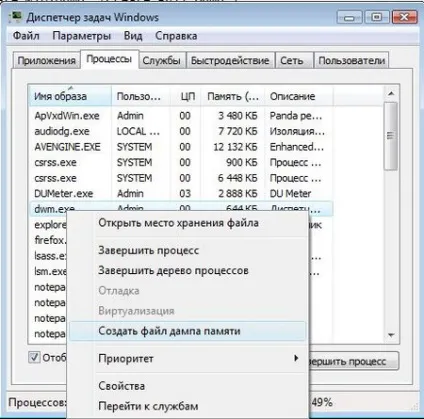Sort by Описание column header

[299, 96]
